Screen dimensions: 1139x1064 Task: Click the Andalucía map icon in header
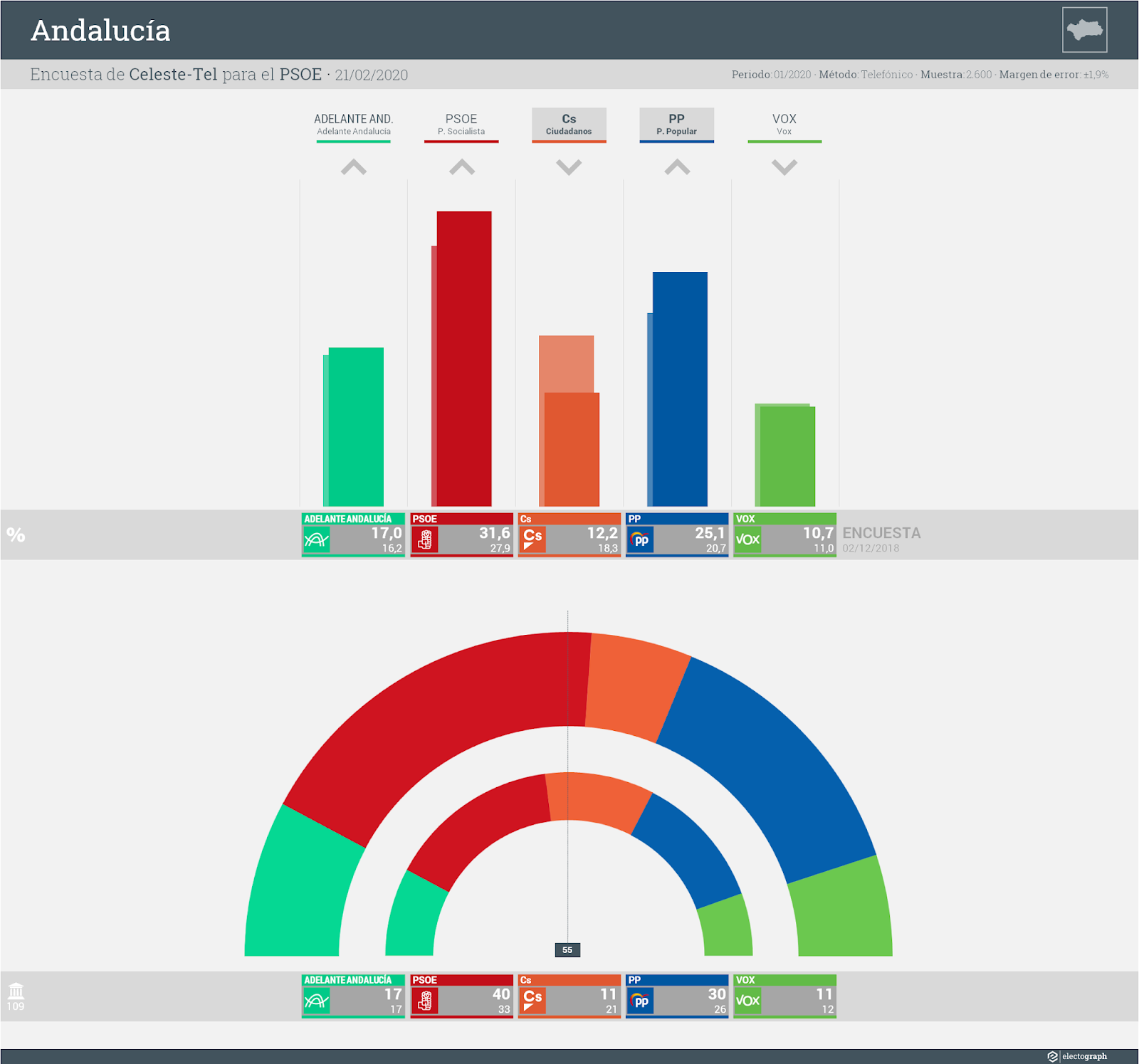tap(1084, 30)
